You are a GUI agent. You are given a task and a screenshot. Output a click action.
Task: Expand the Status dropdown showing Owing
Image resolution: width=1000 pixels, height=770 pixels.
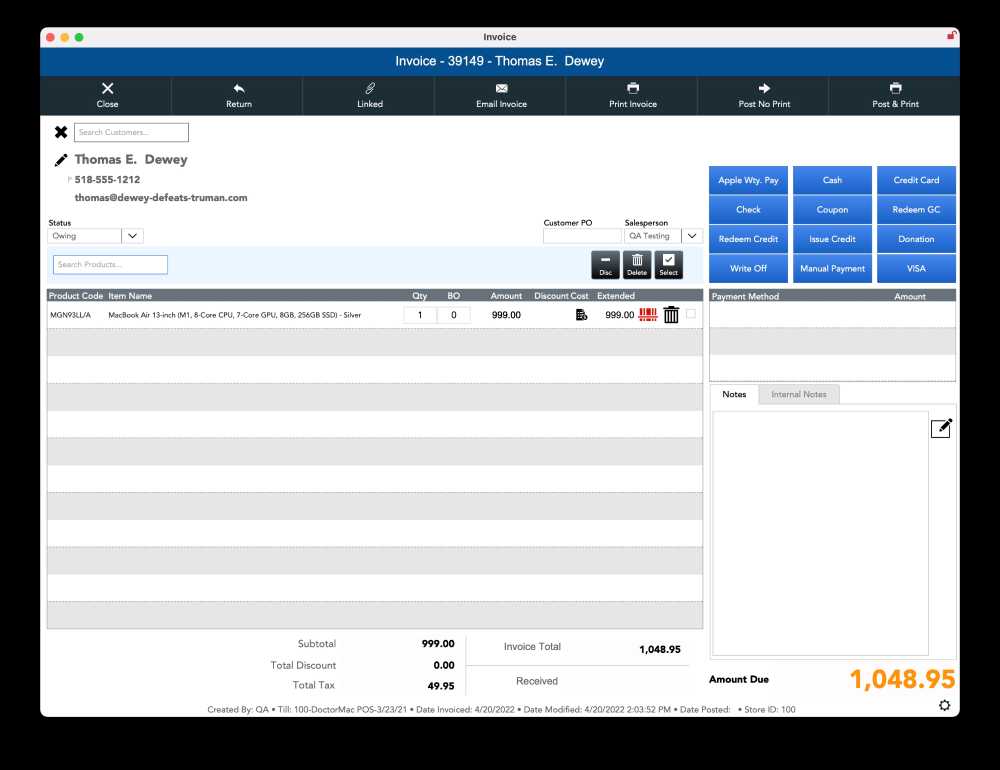point(133,236)
